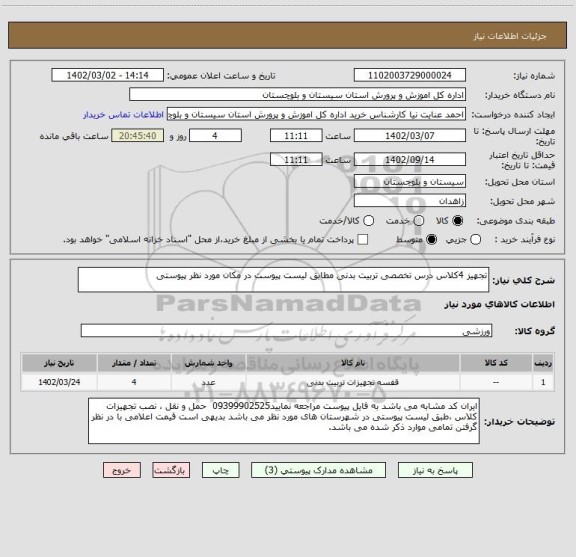This screenshot has height=557, width=576.
Task: Click the quantity cell showing 4 in table
Action: [134, 382]
